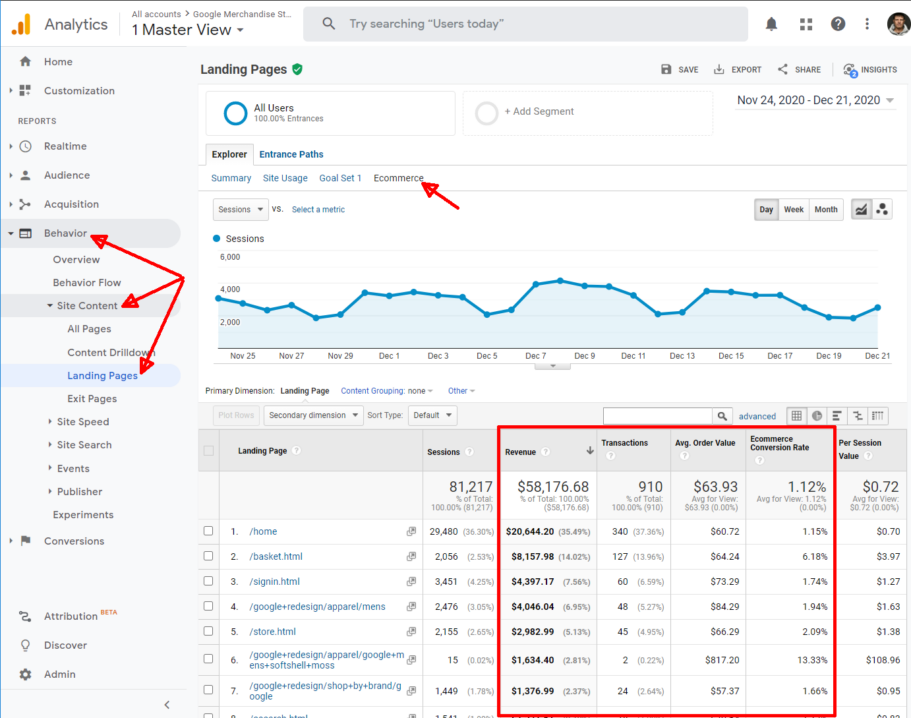Open the /signin.html landing page link
This screenshot has height=718, width=911.
coord(274,581)
